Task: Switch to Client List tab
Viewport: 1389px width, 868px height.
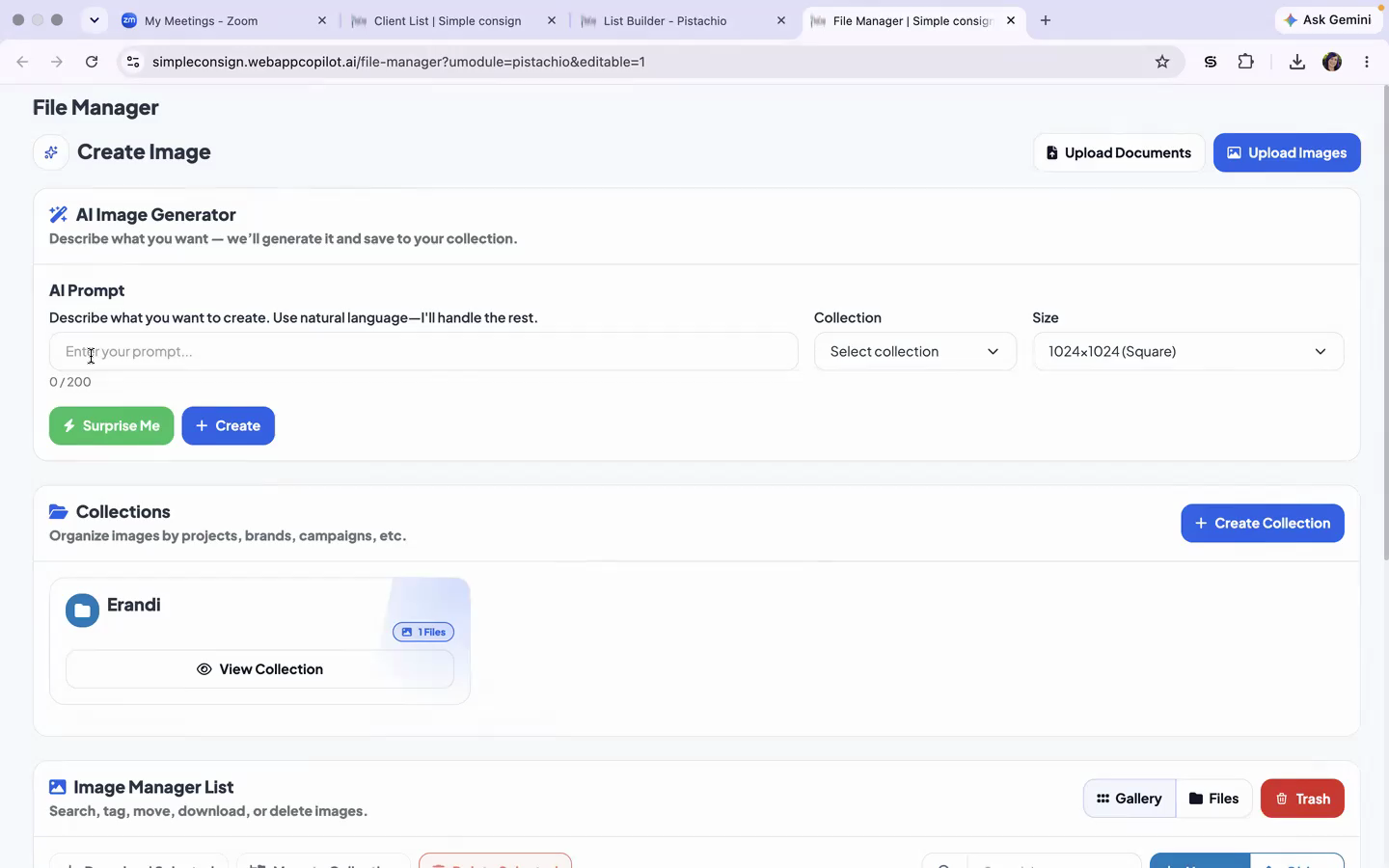Action: click(x=453, y=20)
